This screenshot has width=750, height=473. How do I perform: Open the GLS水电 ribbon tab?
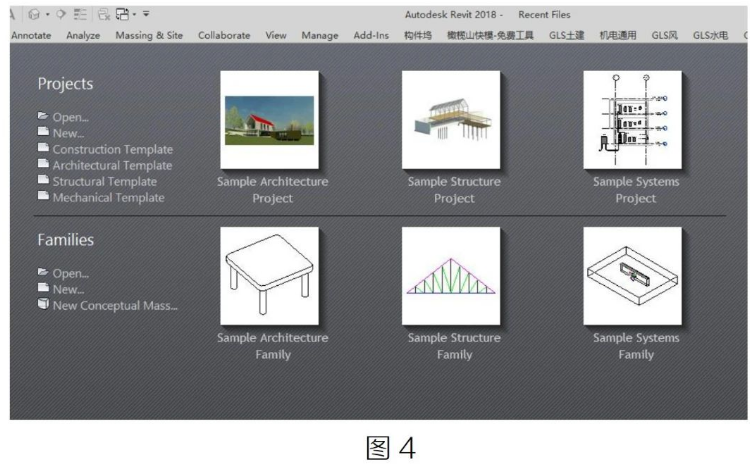(711, 35)
